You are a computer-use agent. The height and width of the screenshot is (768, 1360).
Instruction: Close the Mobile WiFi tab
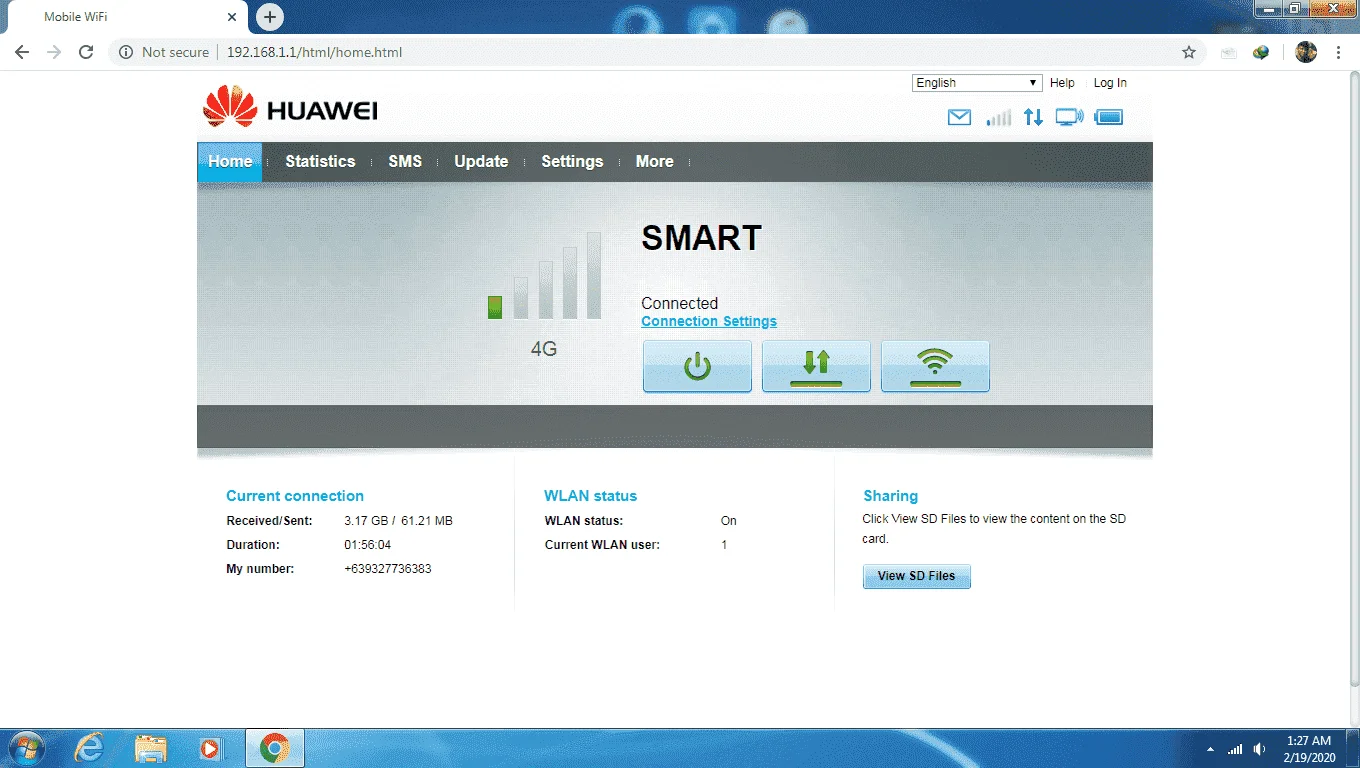click(x=232, y=17)
